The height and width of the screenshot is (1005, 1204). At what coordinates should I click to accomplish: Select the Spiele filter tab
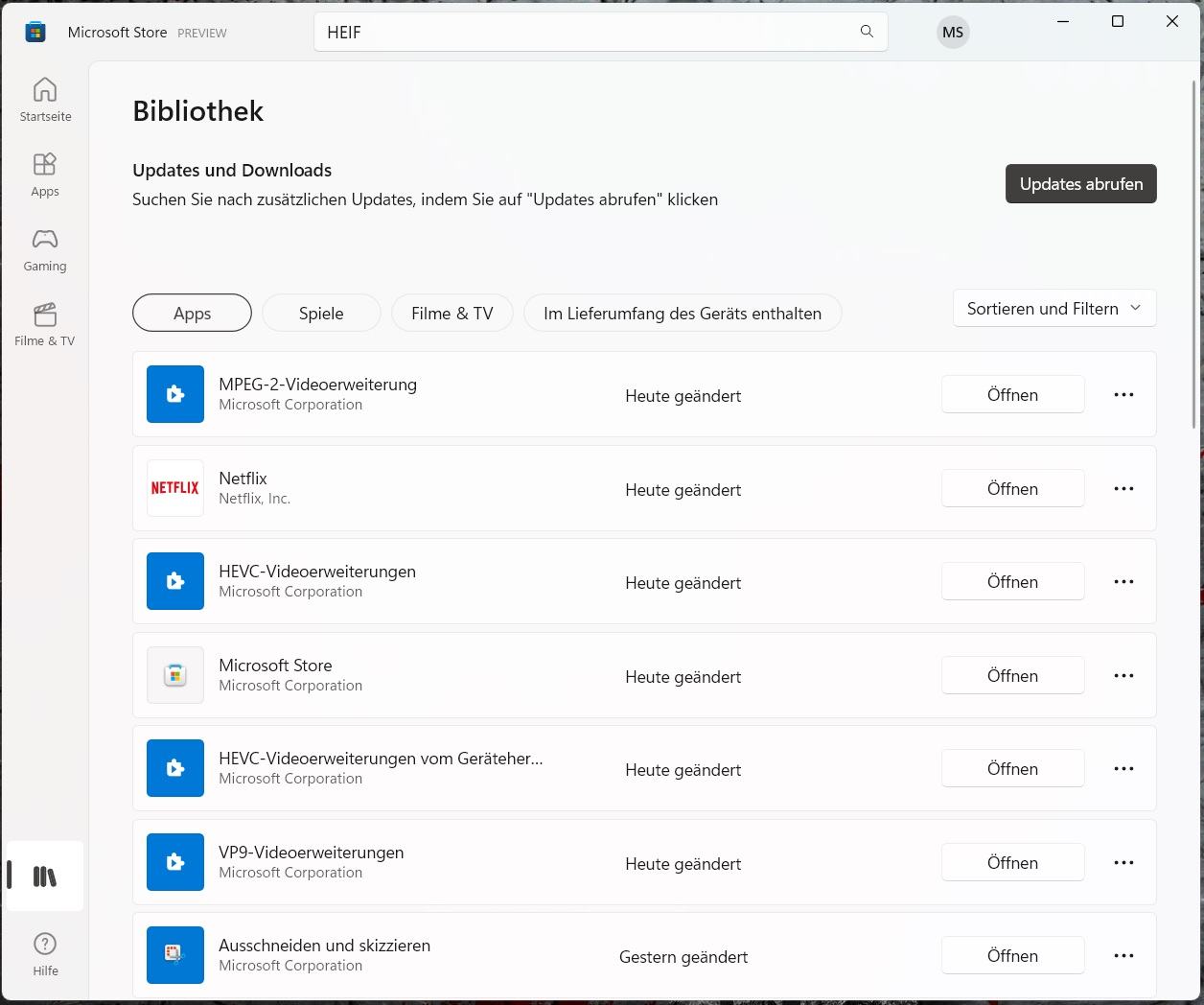321,313
